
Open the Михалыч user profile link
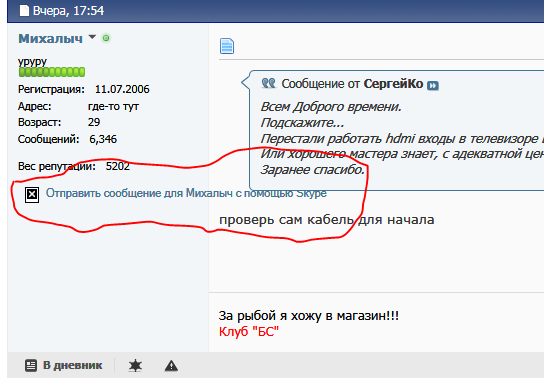tap(50, 39)
